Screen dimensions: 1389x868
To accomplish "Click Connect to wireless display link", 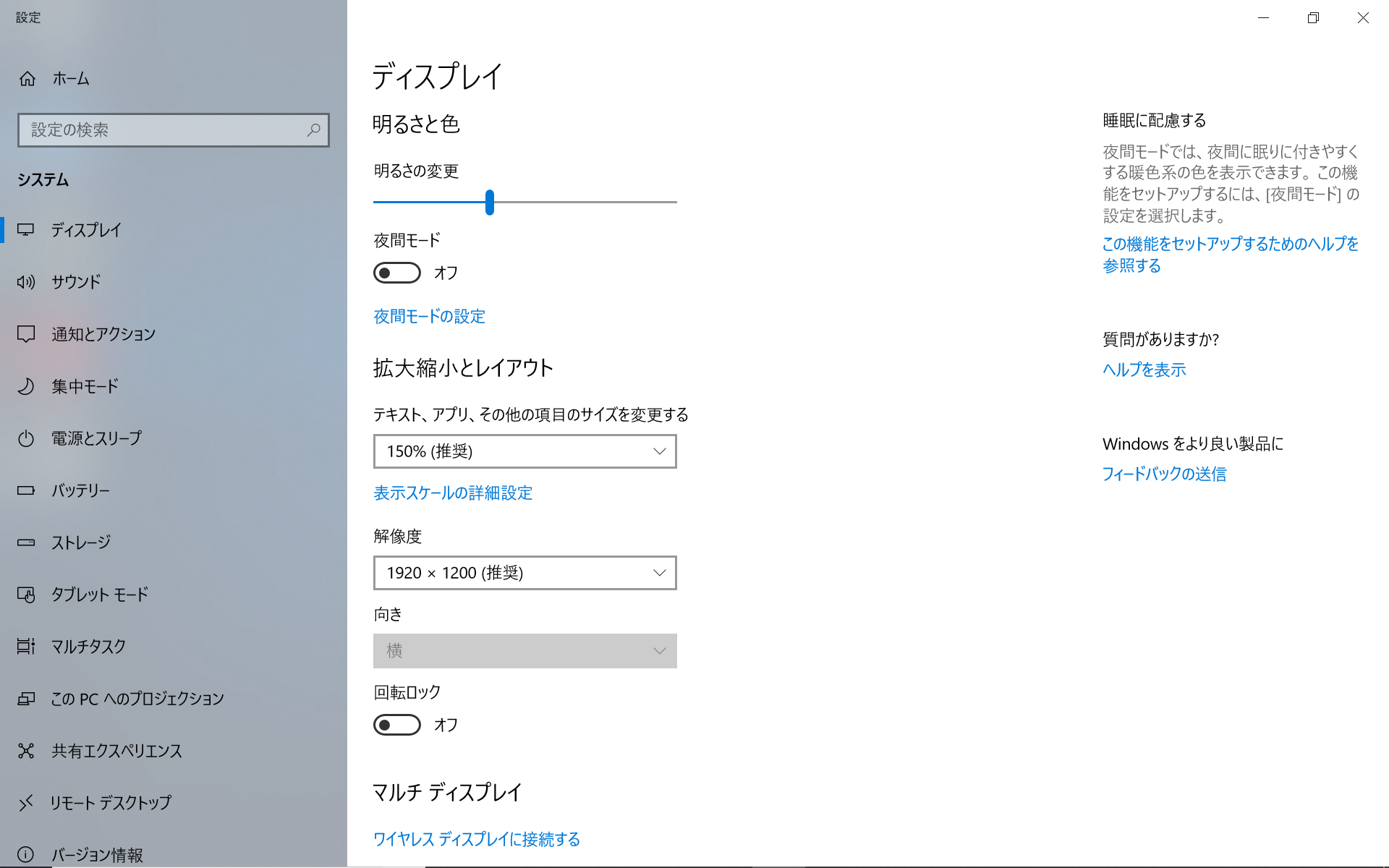I will [476, 839].
